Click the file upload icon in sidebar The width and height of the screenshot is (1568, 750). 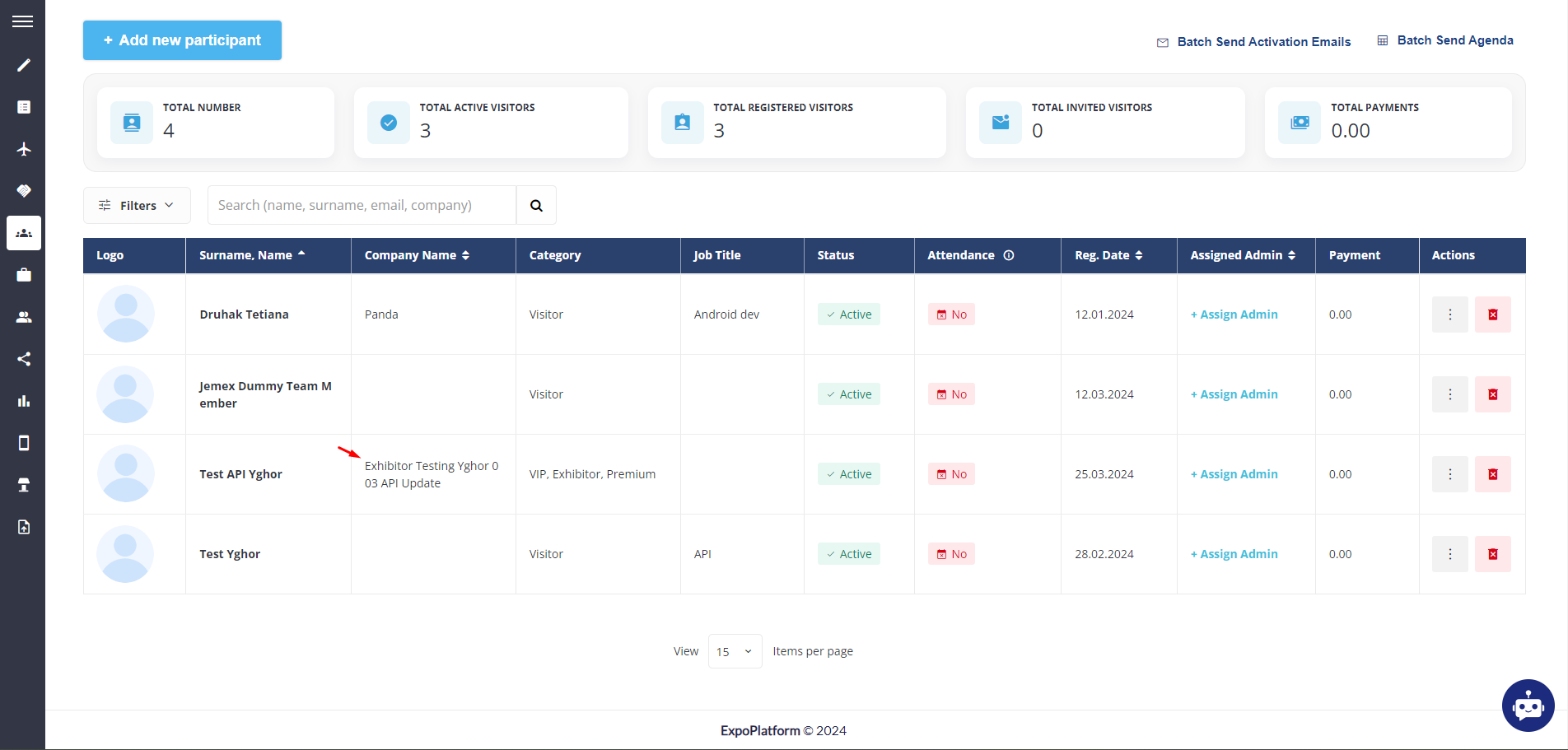coord(23,527)
